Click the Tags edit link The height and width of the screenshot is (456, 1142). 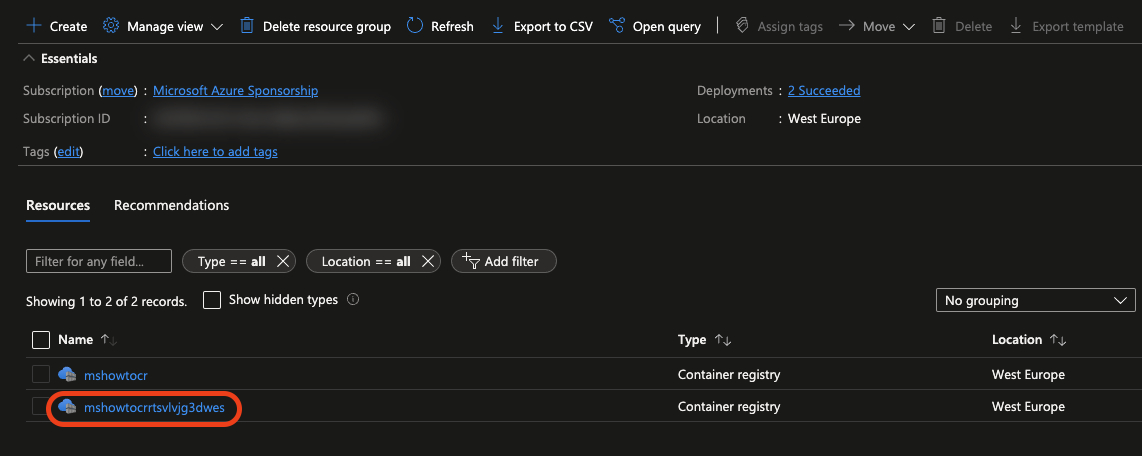68,152
